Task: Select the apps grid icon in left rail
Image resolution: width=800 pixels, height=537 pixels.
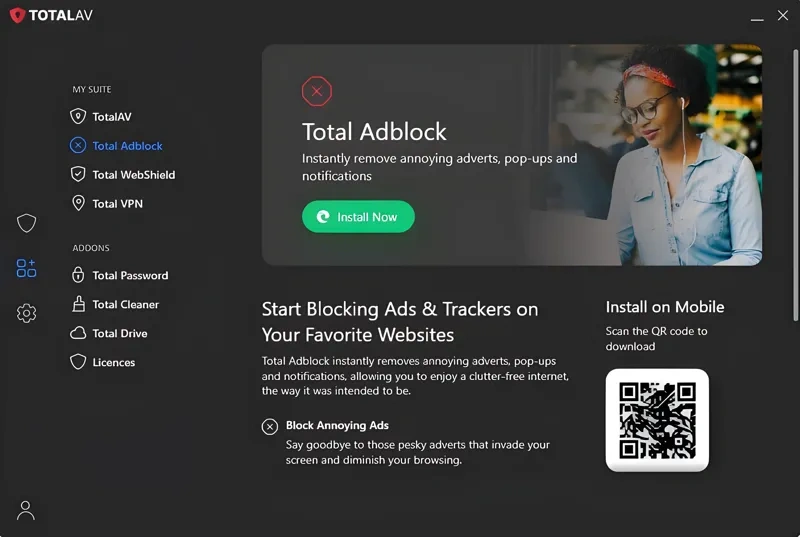Action: click(x=27, y=268)
